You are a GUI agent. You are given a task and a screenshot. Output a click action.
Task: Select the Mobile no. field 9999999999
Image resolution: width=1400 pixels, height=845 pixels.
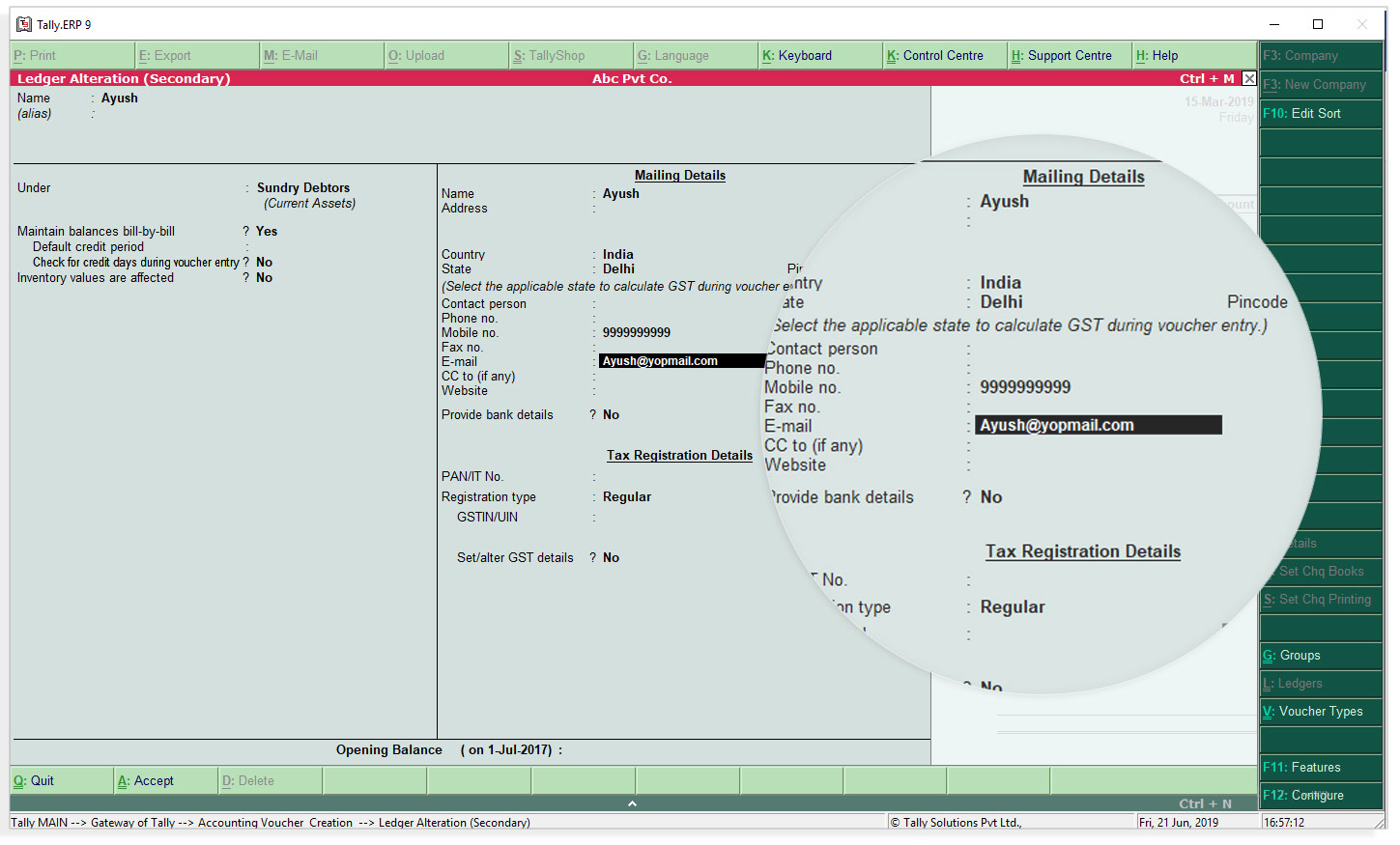tap(637, 333)
